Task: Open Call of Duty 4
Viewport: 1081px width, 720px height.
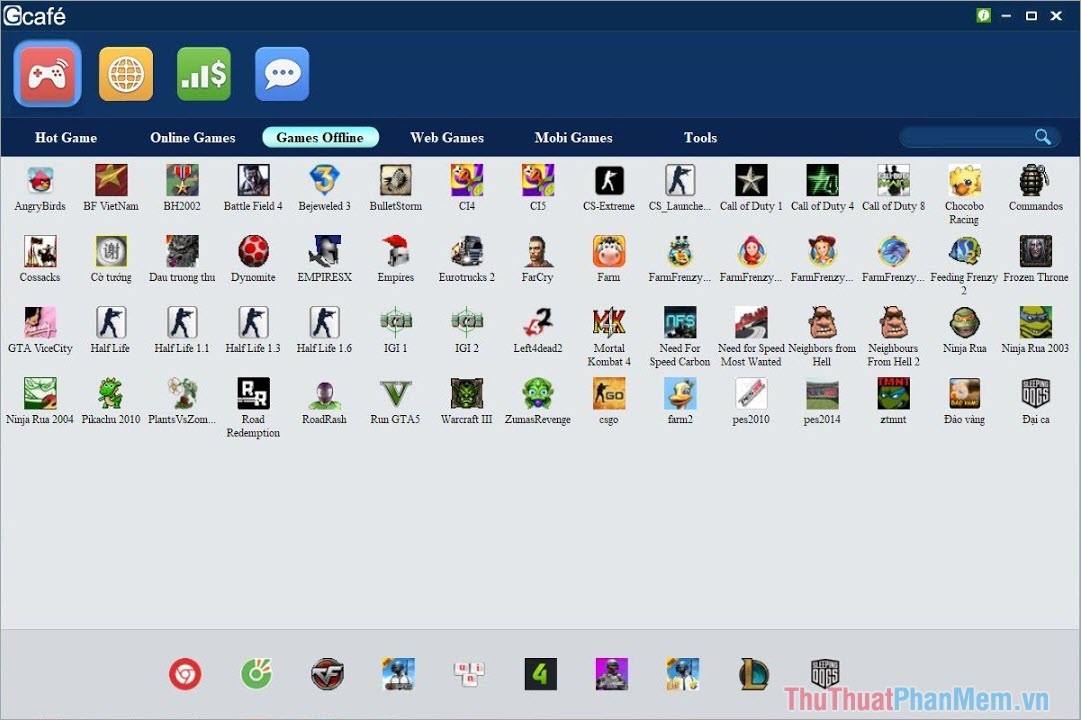Action: point(822,182)
